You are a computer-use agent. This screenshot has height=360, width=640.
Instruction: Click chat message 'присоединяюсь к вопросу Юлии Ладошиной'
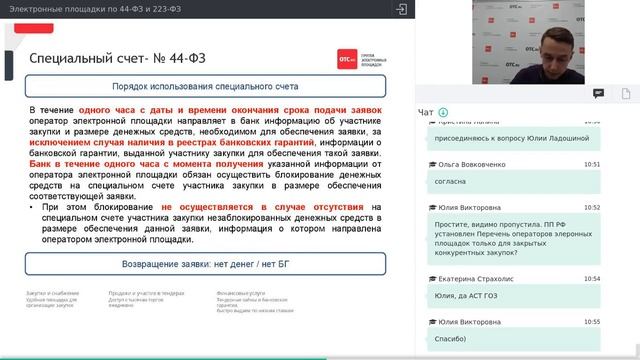point(514,138)
